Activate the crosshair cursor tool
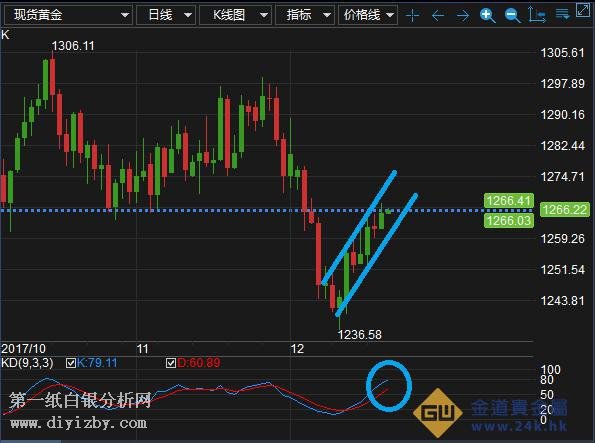This screenshot has width=595, height=443. point(412,16)
